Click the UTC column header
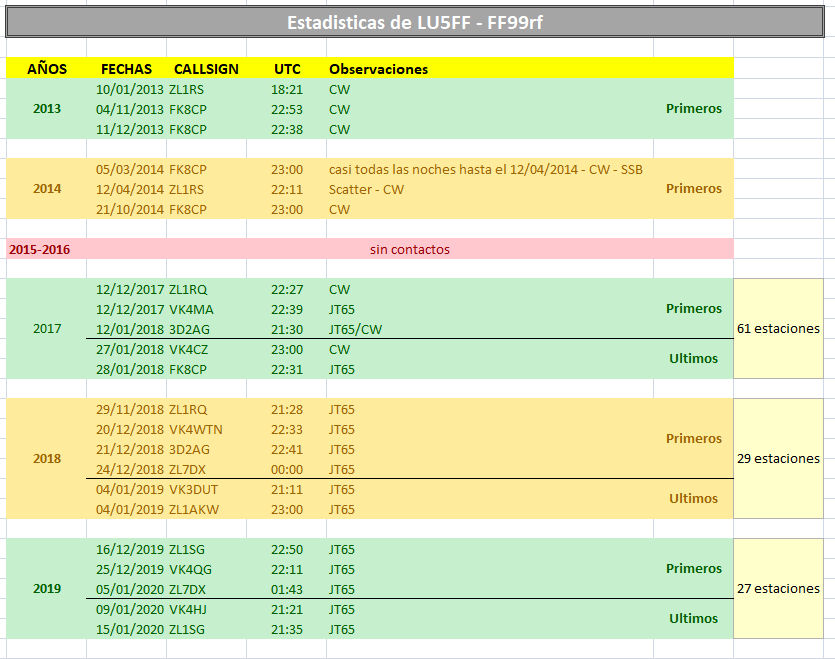835x659 pixels. click(287, 69)
